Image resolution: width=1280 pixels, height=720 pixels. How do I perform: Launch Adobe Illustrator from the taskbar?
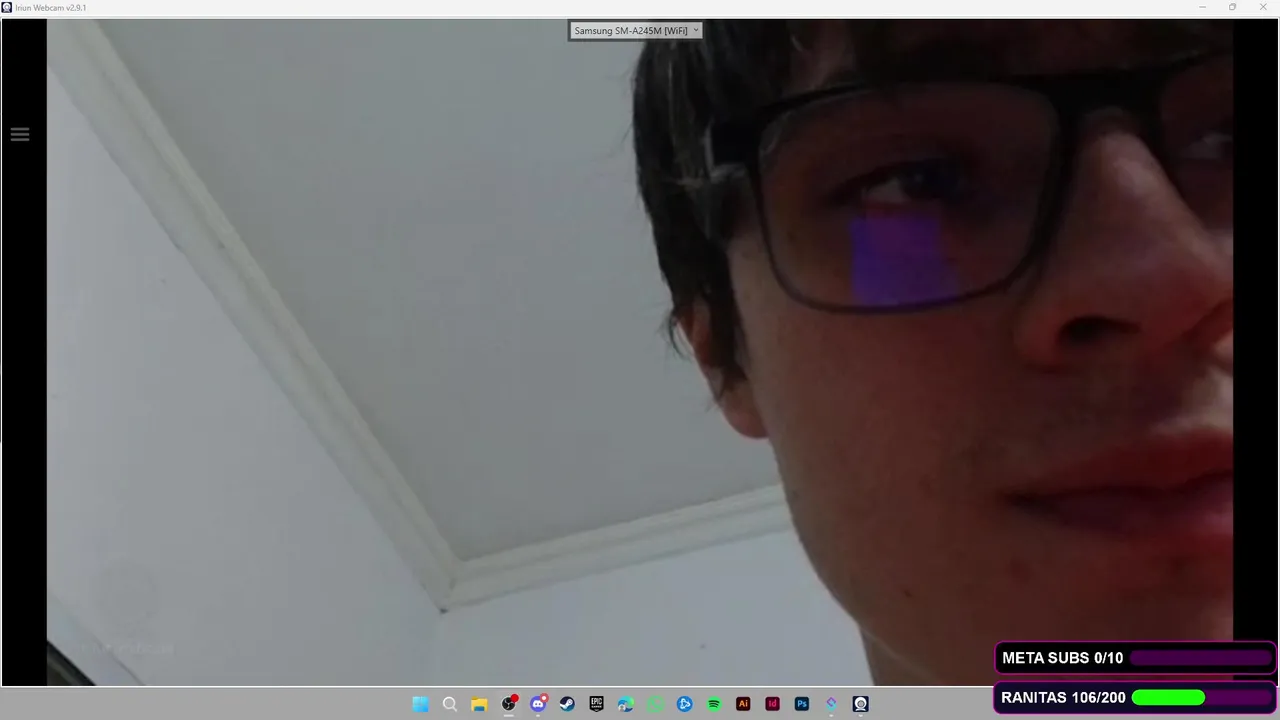tap(743, 704)
